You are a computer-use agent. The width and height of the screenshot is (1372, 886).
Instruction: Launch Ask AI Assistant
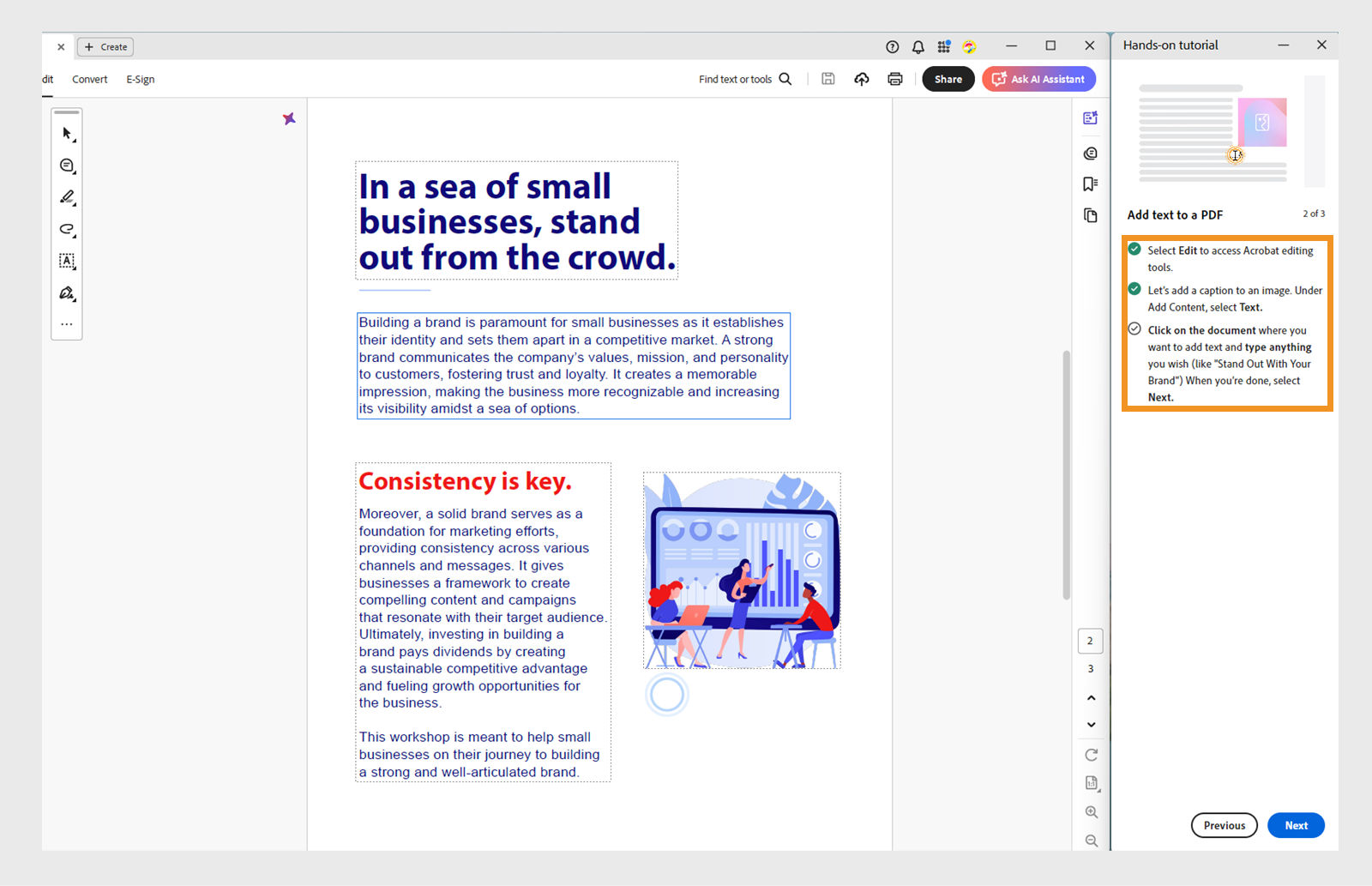[1038, 79]
